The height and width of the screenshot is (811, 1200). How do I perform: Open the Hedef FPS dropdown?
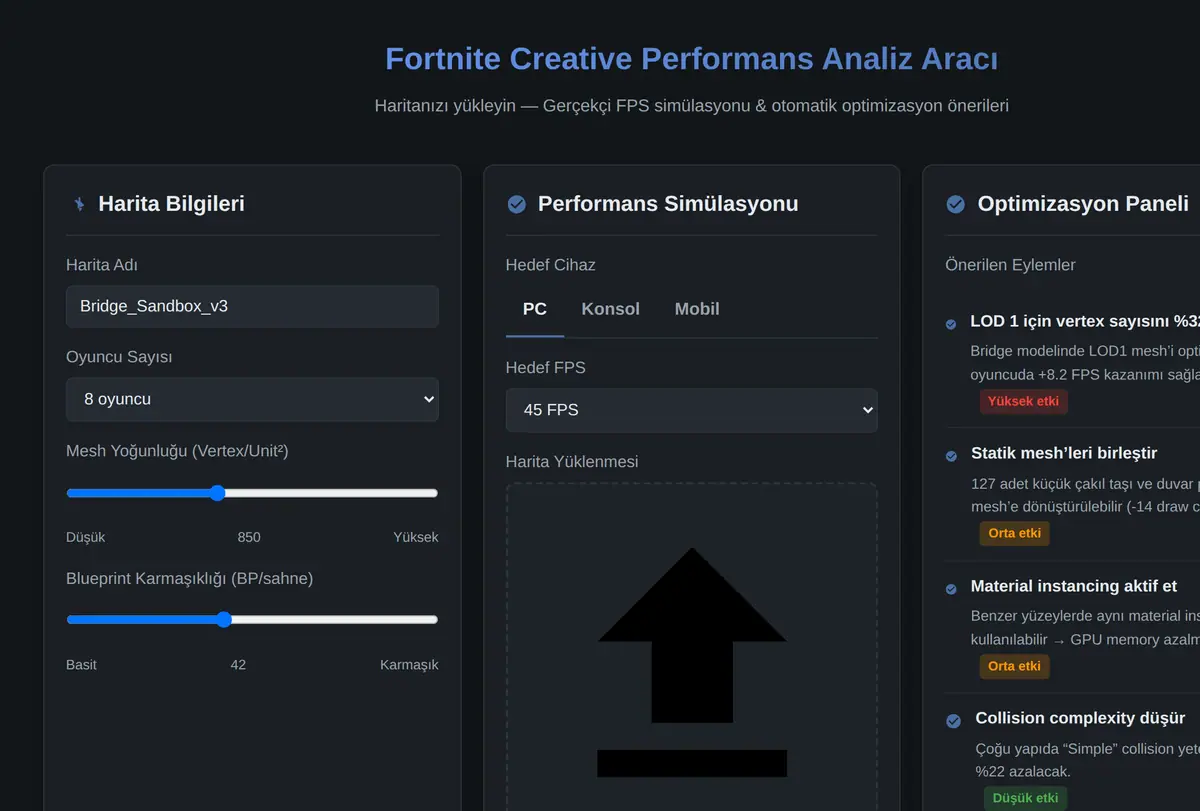point(692,410)
